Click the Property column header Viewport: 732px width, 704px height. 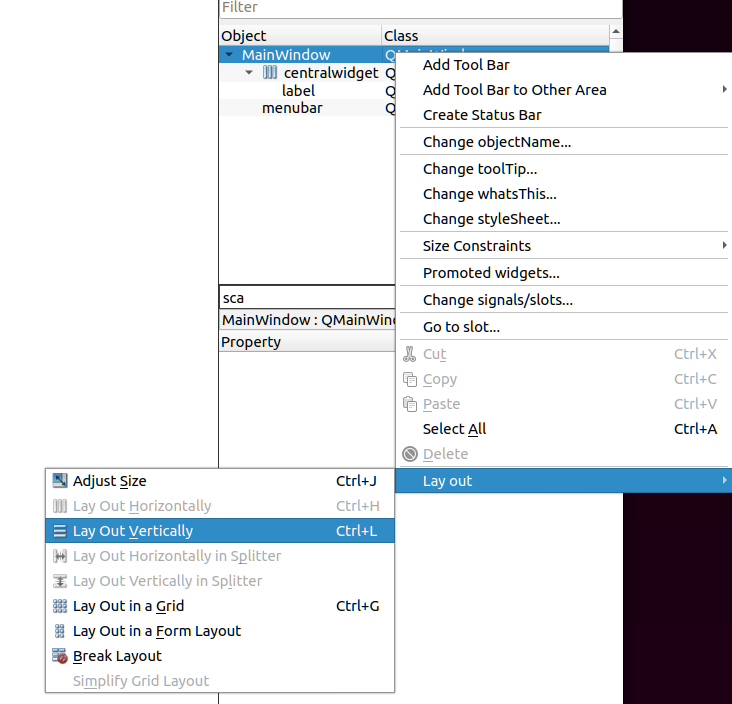pyautogui.click(x=307, y=342)
